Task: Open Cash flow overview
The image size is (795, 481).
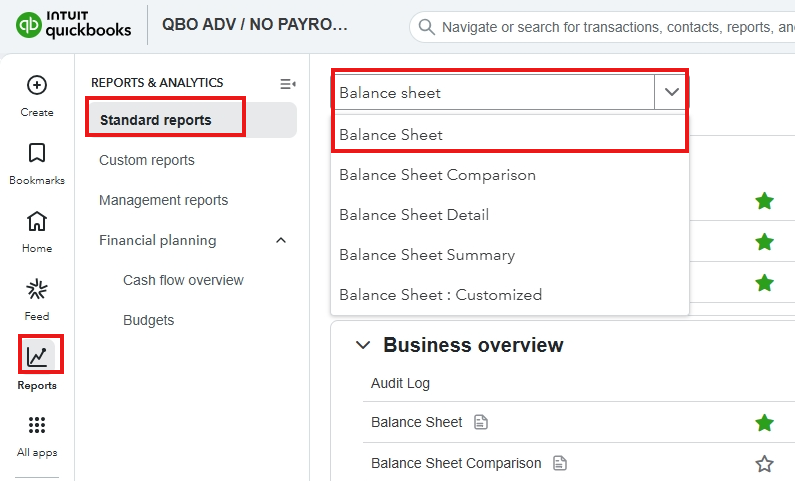Action: [183, 280]
